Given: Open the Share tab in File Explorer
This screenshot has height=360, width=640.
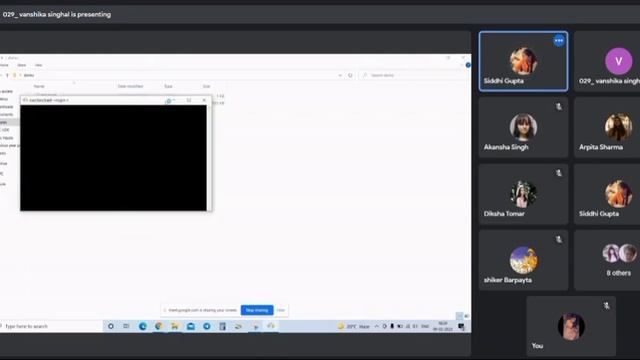Looking at the screenshot, I should pos(22,65).
